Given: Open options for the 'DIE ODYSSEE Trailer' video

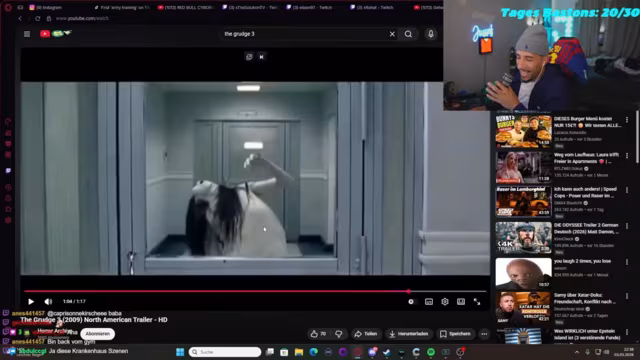Looking at the screenshot, I should pos(627,226).
